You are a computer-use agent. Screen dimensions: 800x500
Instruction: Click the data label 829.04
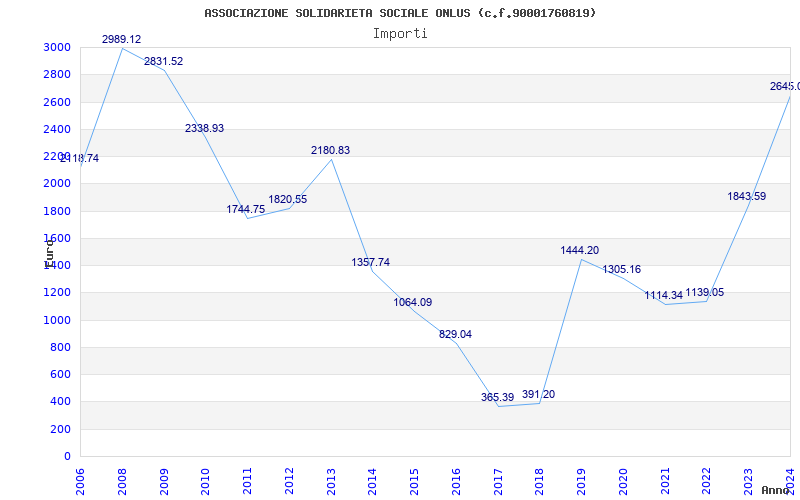click(456, 335)
